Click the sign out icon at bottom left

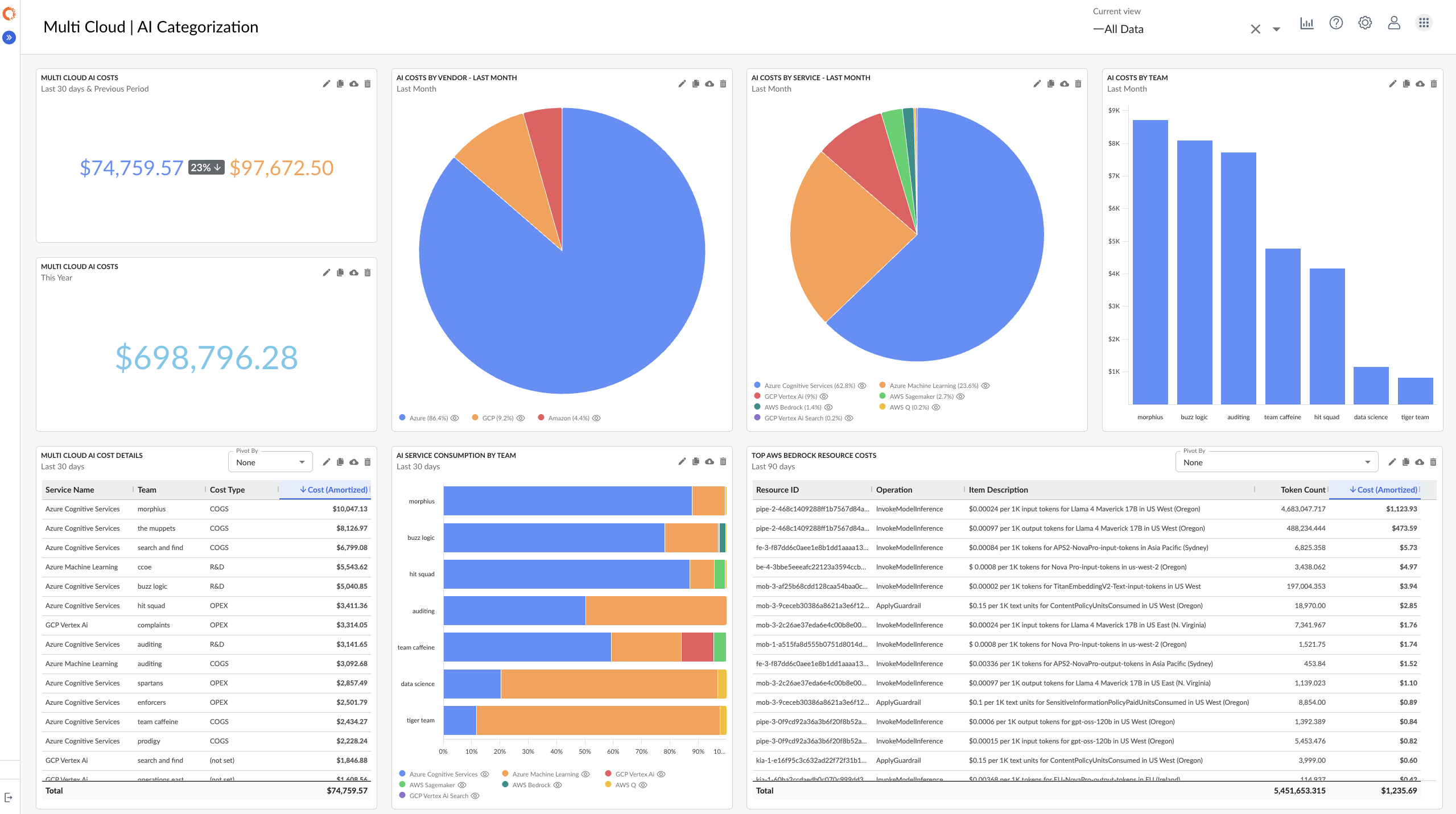tap(9, 798)
